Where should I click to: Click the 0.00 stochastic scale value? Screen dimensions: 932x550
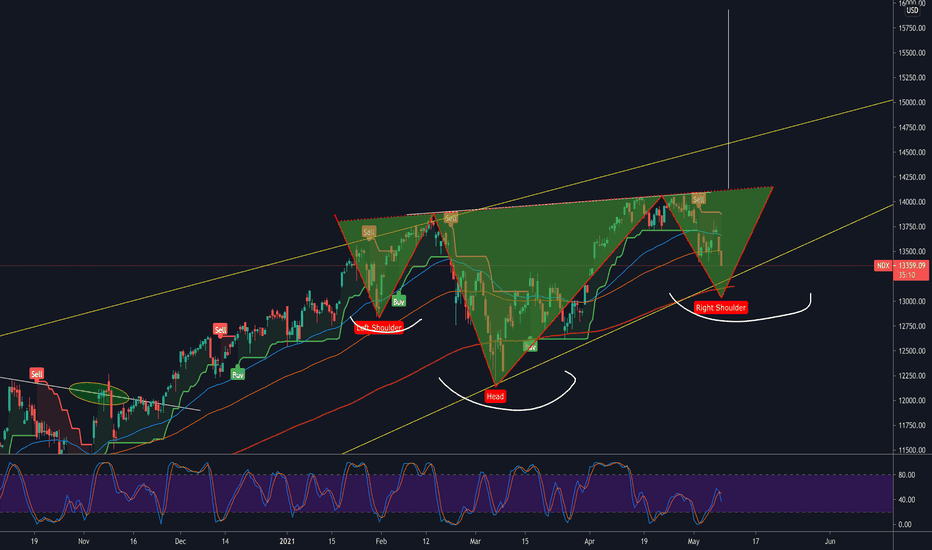pyautogui.click(x=905, y=524)
